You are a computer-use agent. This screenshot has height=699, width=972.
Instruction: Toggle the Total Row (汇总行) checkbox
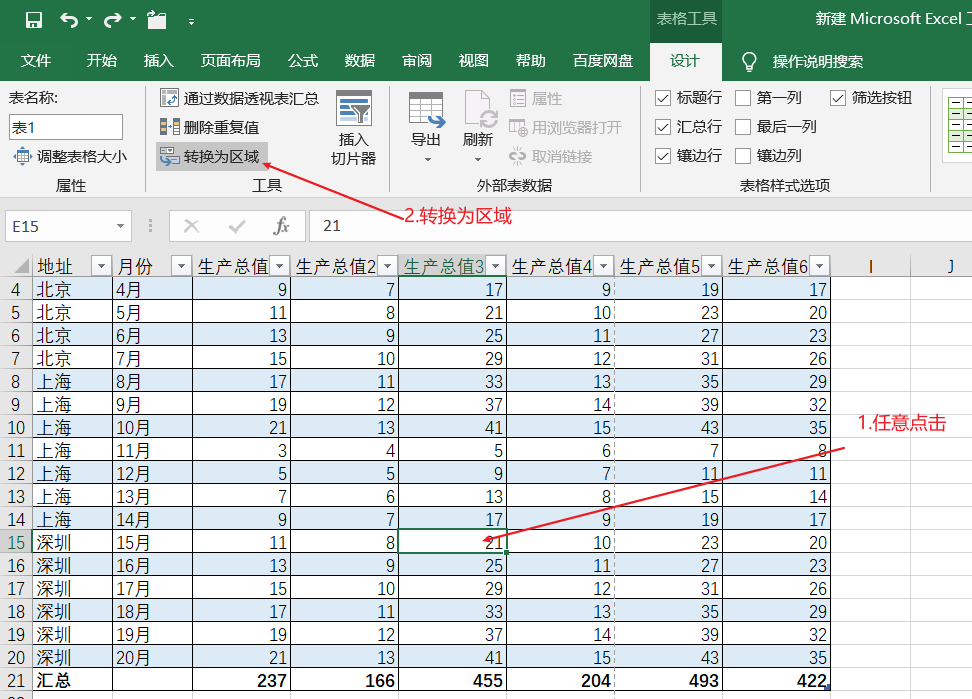[663, 127]
